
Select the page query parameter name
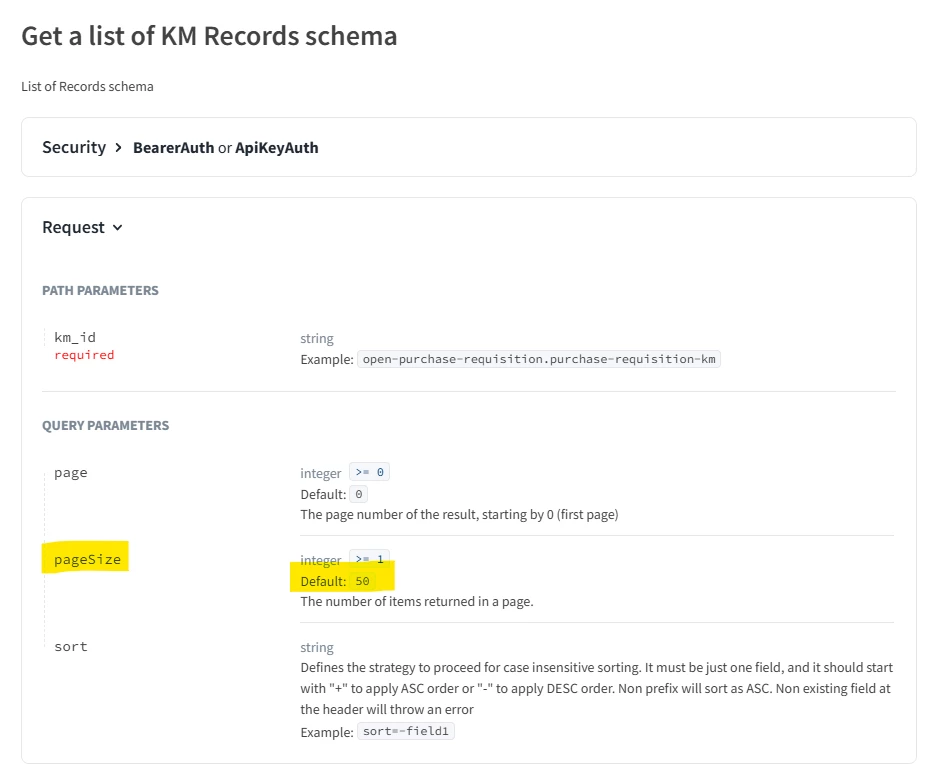coord(70,473)
